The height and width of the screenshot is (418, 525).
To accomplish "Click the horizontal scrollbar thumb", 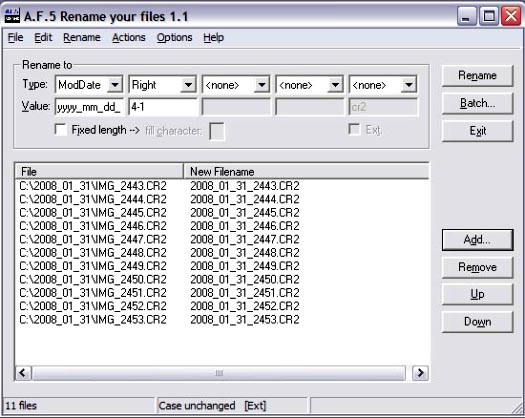I will tap(219, 373).
